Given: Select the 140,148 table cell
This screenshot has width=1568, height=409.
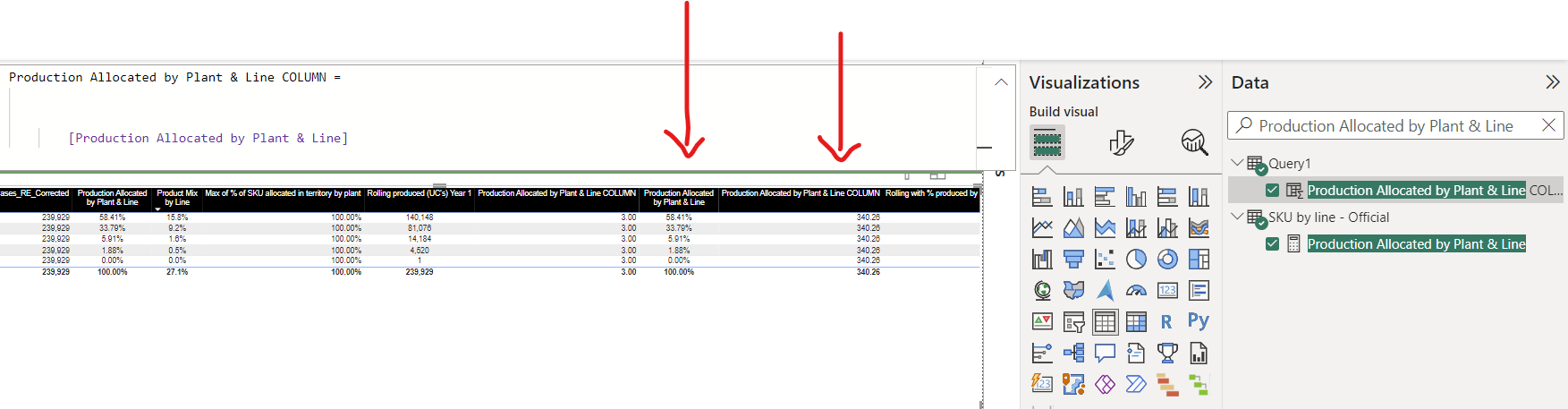Looking at the screenshot, I should [x=420, y=217].
